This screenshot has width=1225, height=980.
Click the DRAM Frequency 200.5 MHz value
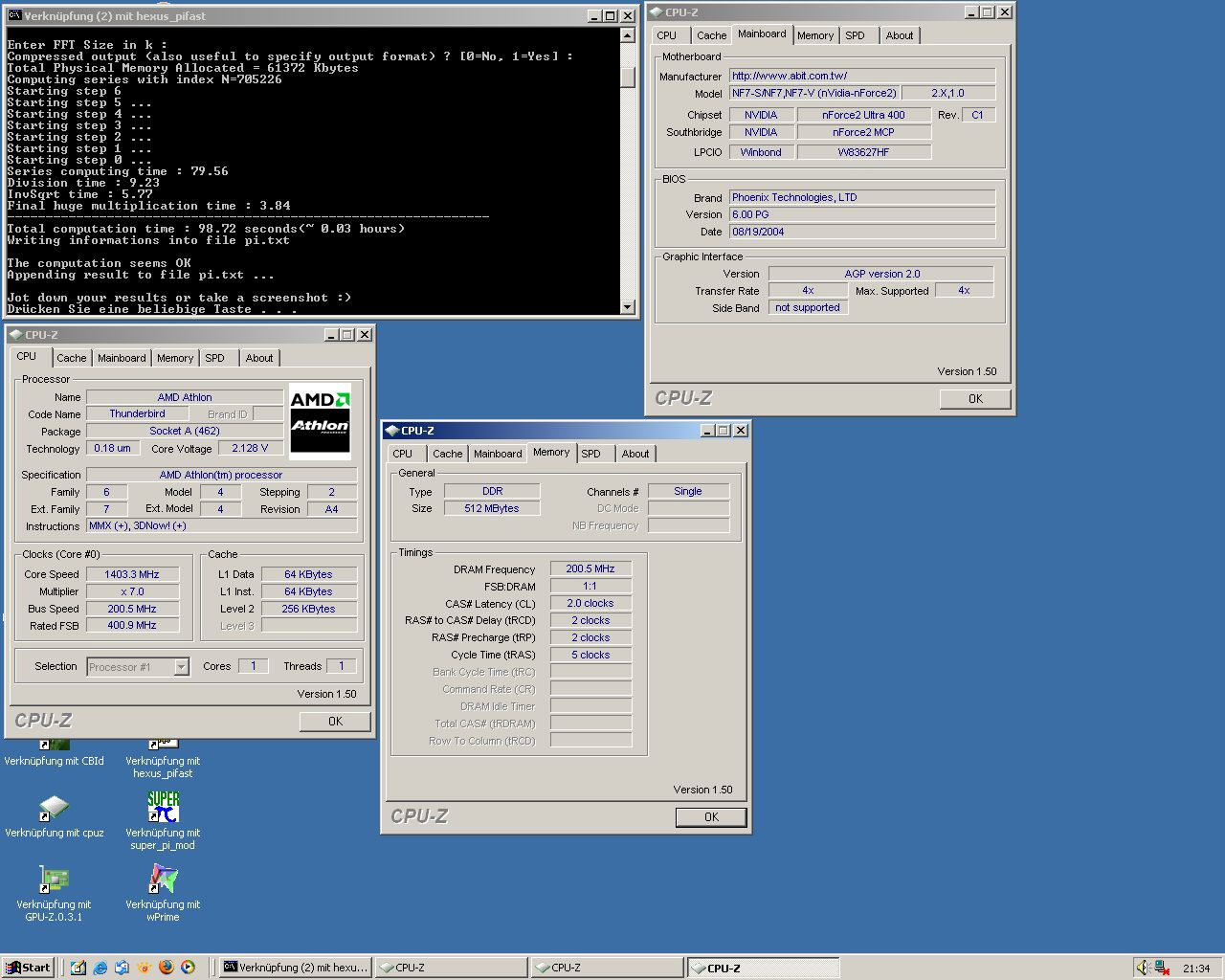click(x=590, y=568)
